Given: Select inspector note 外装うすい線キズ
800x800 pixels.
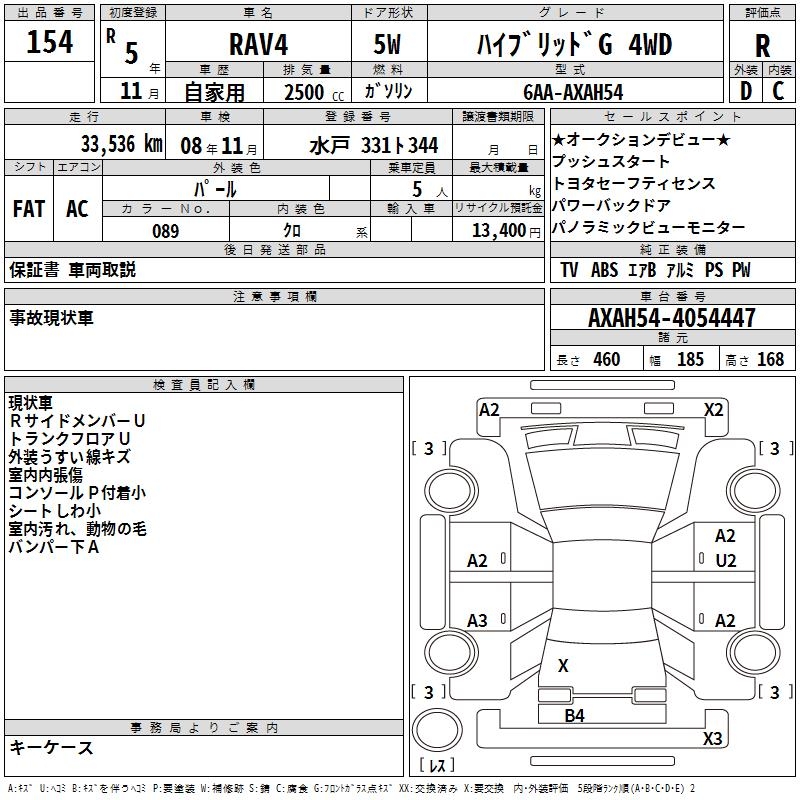Looking at the screenshot, I should pyautogui.click(x=69, y=457).
